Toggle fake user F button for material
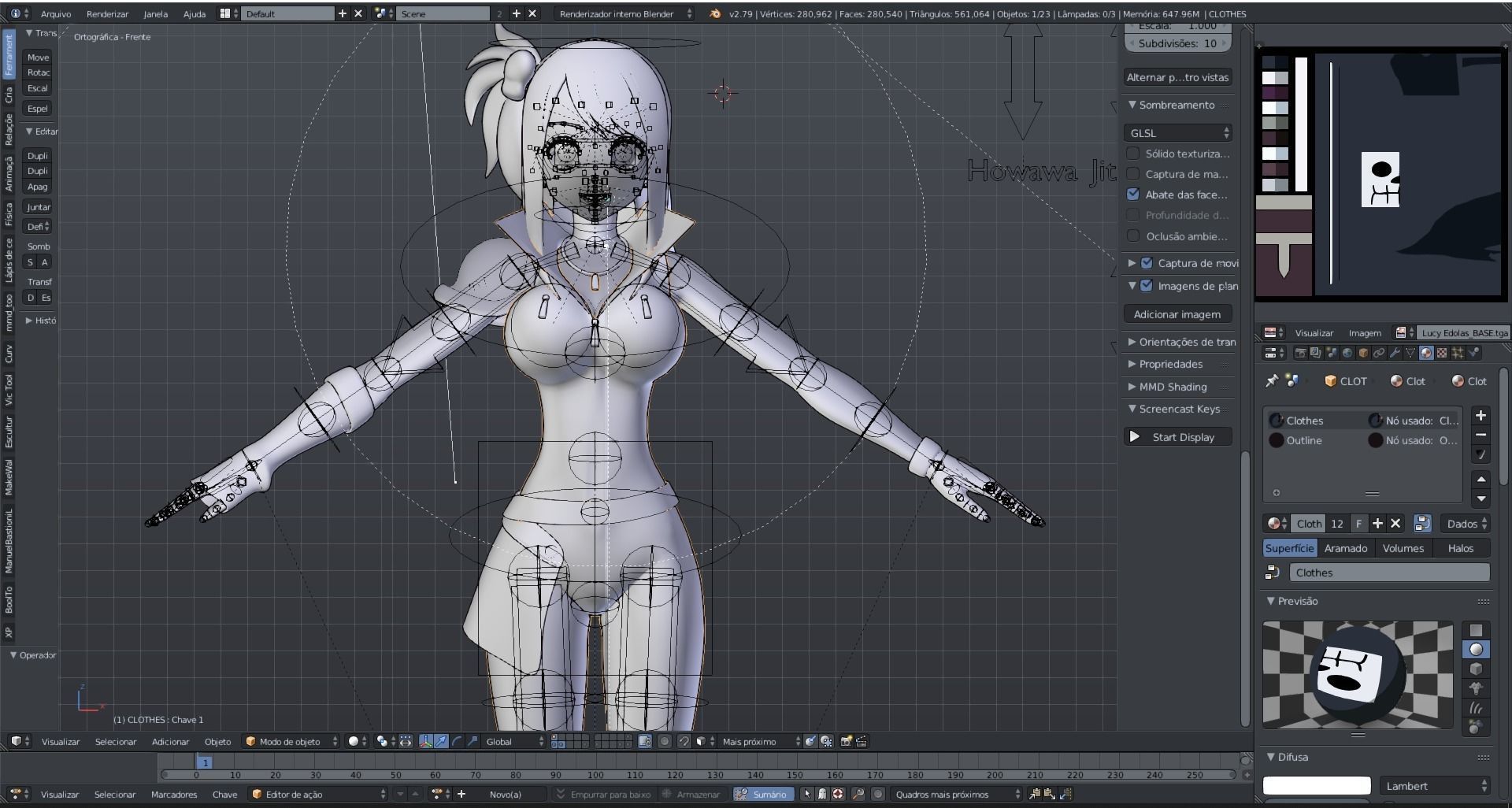The width and height of the screenshot is (1512, 808). tap(1358, 524)
